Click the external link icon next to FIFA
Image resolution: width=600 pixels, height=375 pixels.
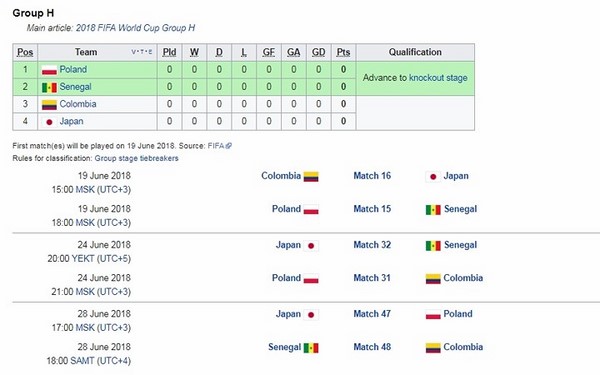point(229,146)
